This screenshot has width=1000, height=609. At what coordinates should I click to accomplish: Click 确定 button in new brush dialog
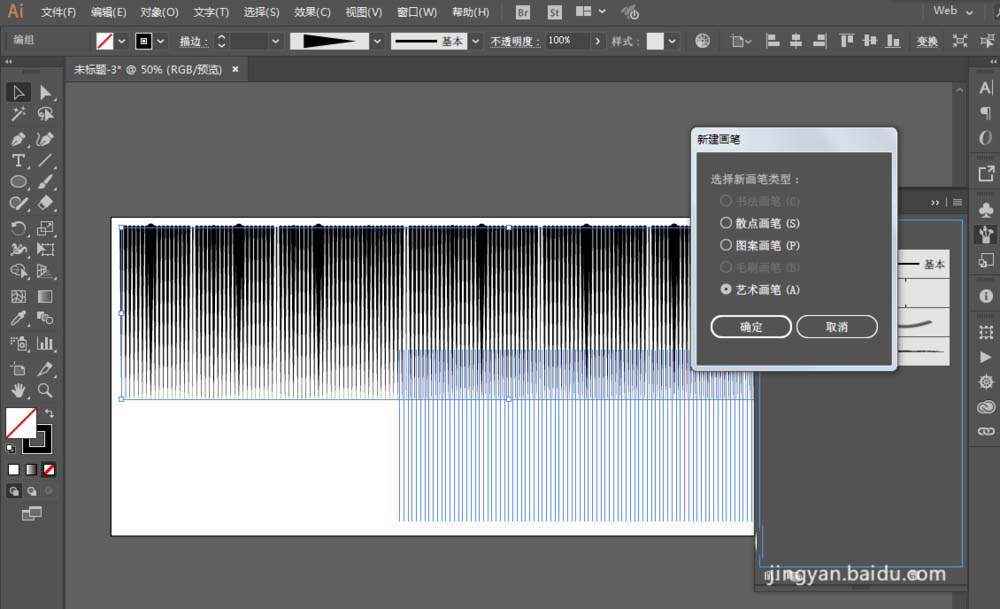coord(751,327)
